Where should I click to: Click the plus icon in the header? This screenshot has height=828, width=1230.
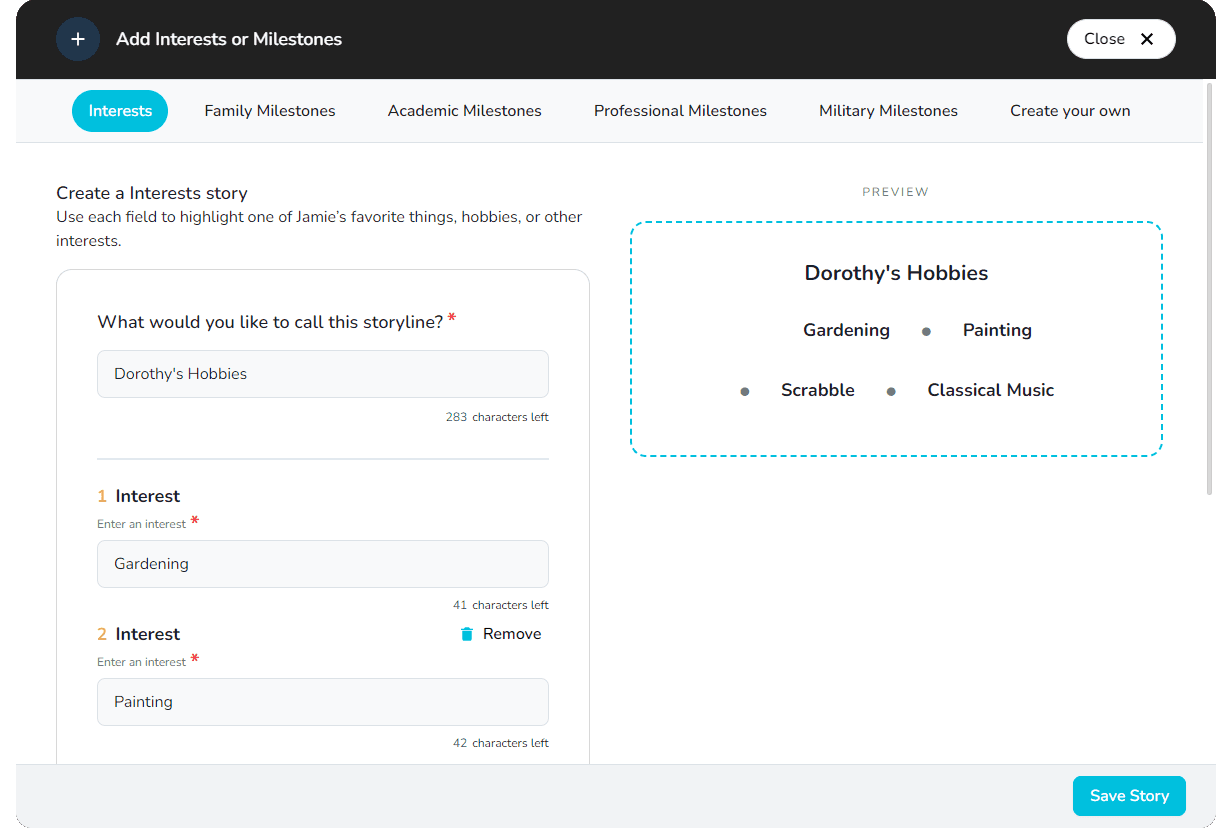78,39
